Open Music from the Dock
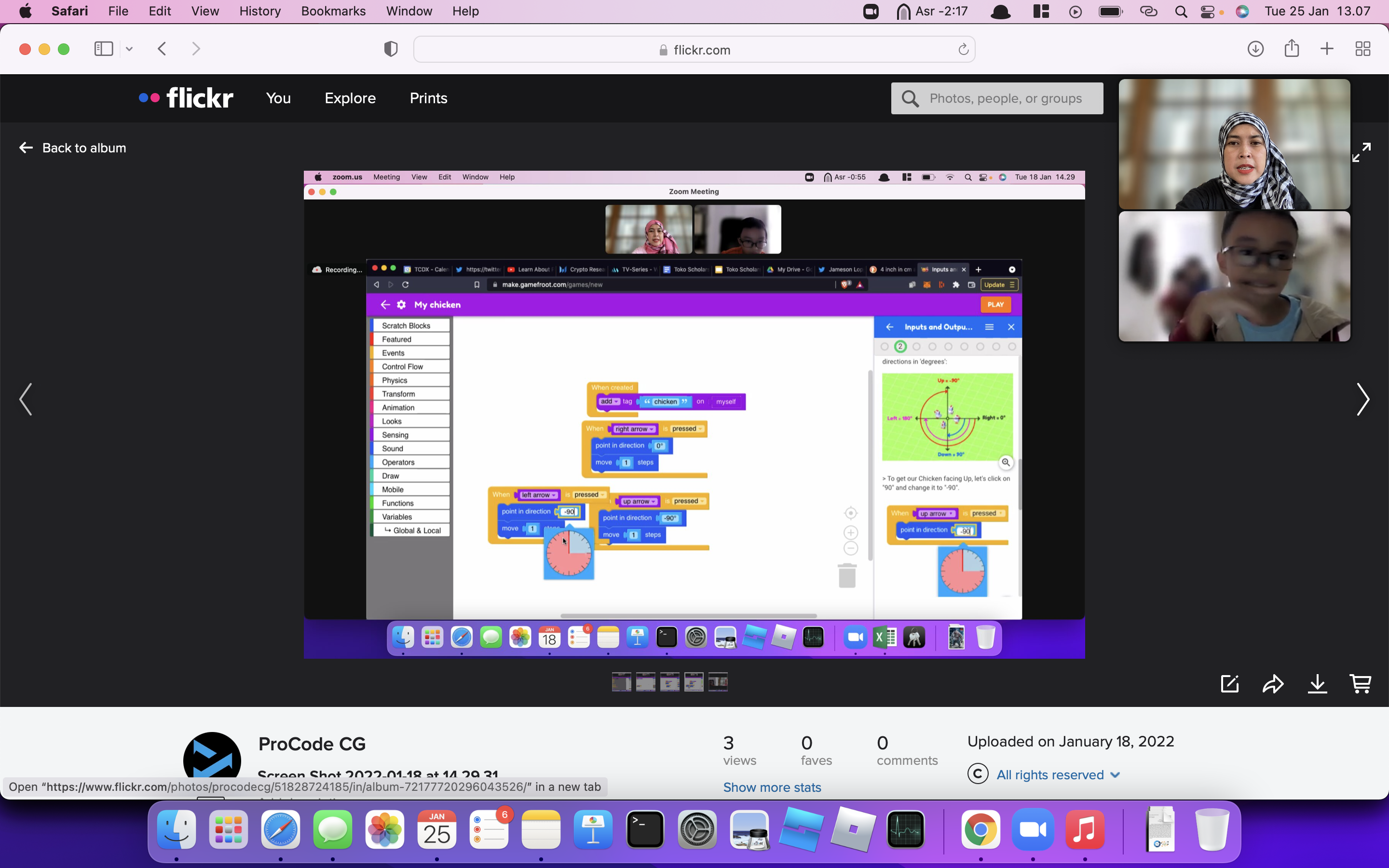Screen dimensions: 1389x868 1085,829
